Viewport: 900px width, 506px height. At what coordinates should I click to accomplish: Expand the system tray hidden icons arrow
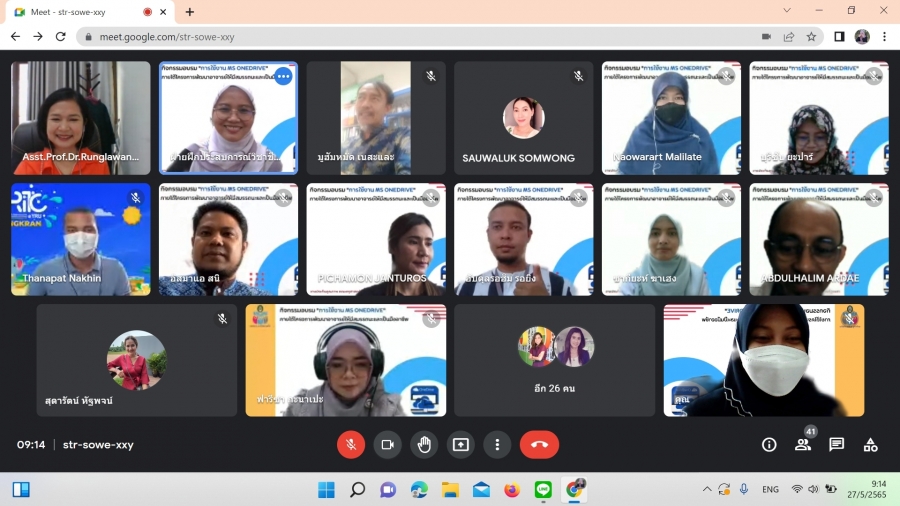pyautogui.click(x=707, y=490)
